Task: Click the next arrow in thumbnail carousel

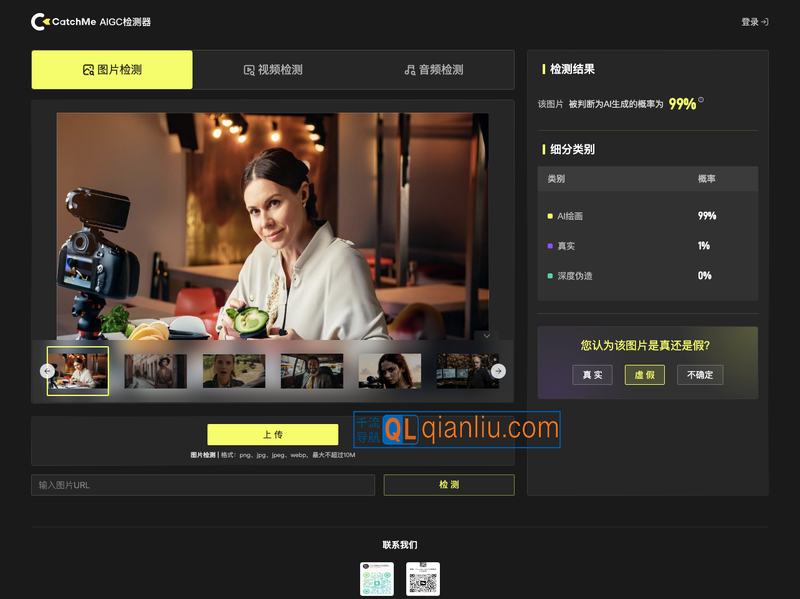Action: click(x=498, y=371)
